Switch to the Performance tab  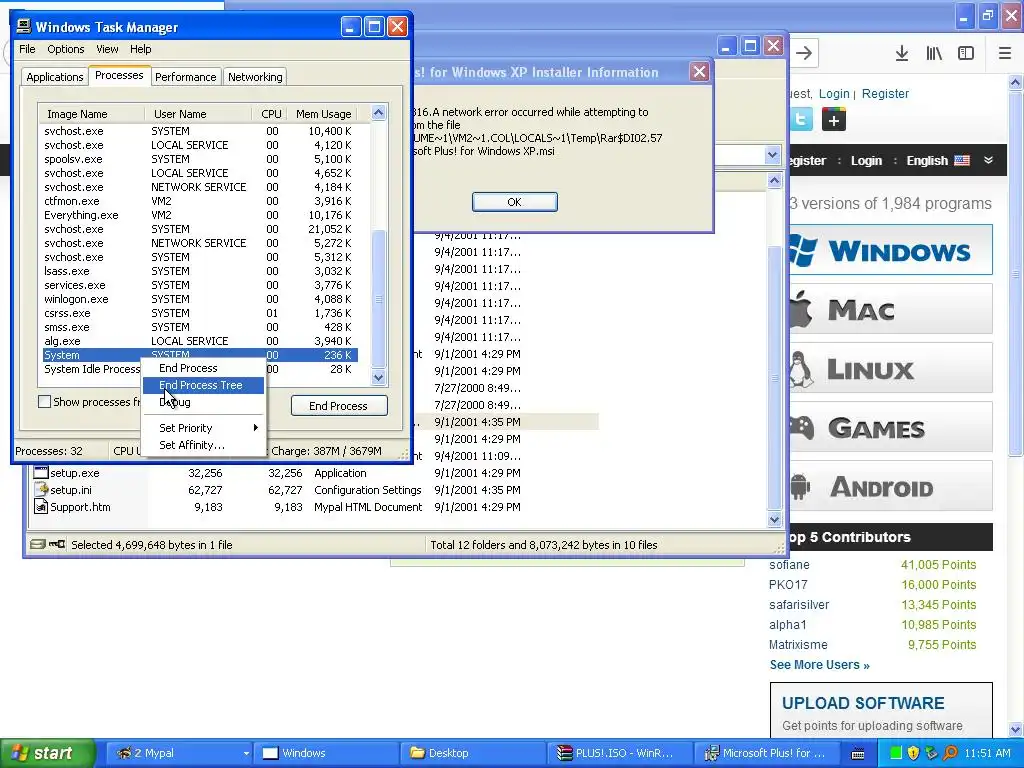pyautogui.click(x=185, y=76)
